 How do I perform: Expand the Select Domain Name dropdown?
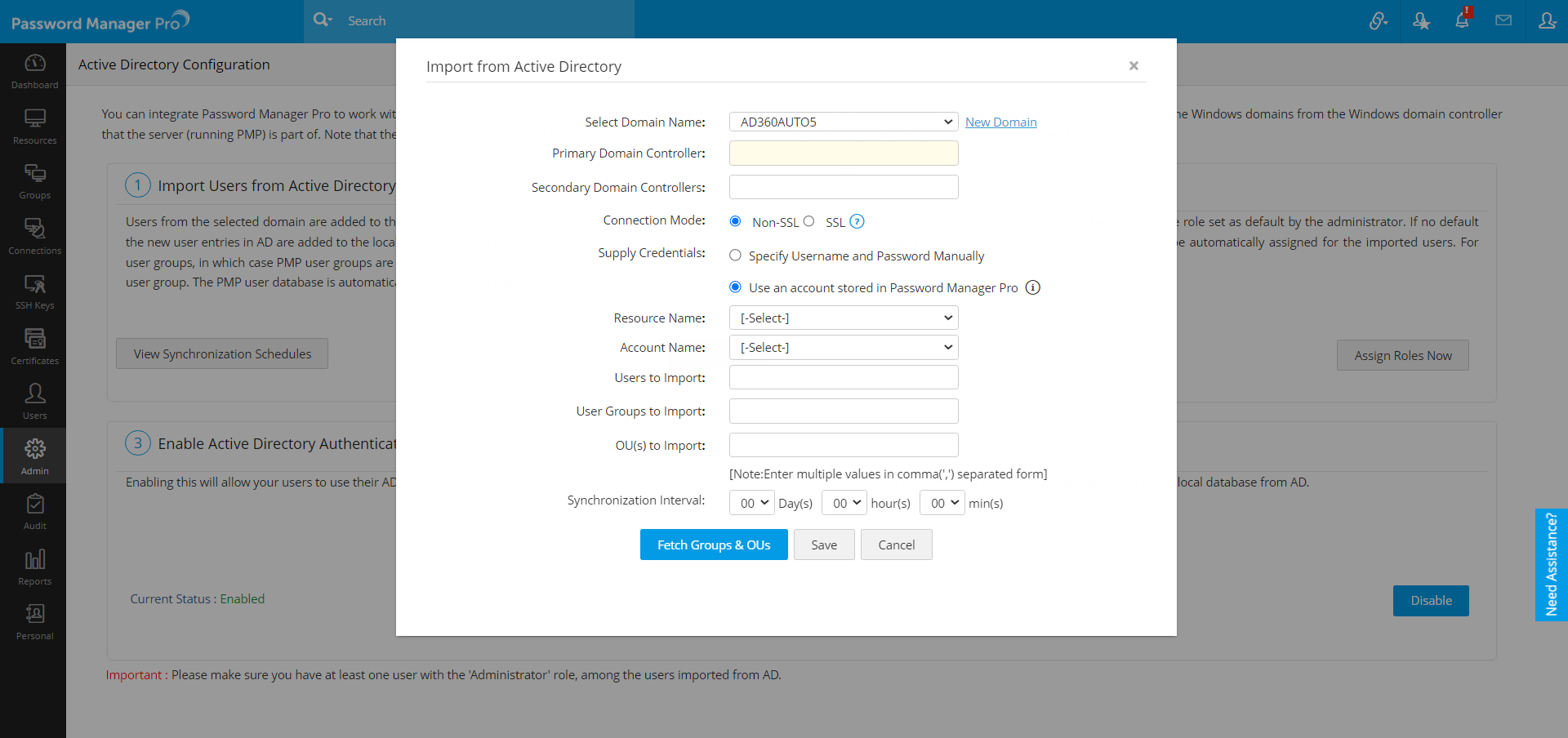point(843,122)
